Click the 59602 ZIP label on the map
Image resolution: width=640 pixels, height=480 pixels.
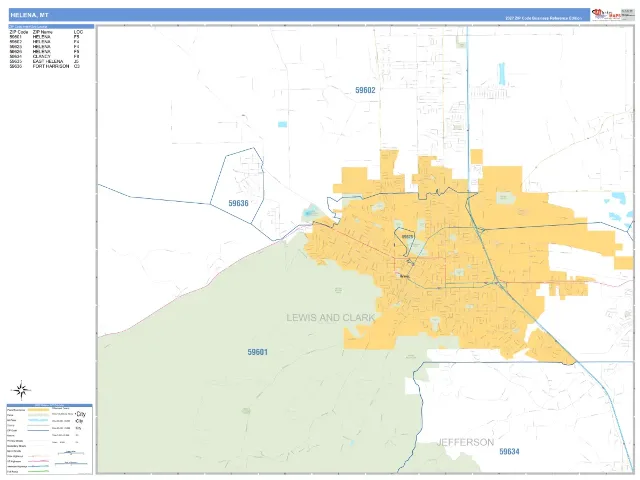365,90
